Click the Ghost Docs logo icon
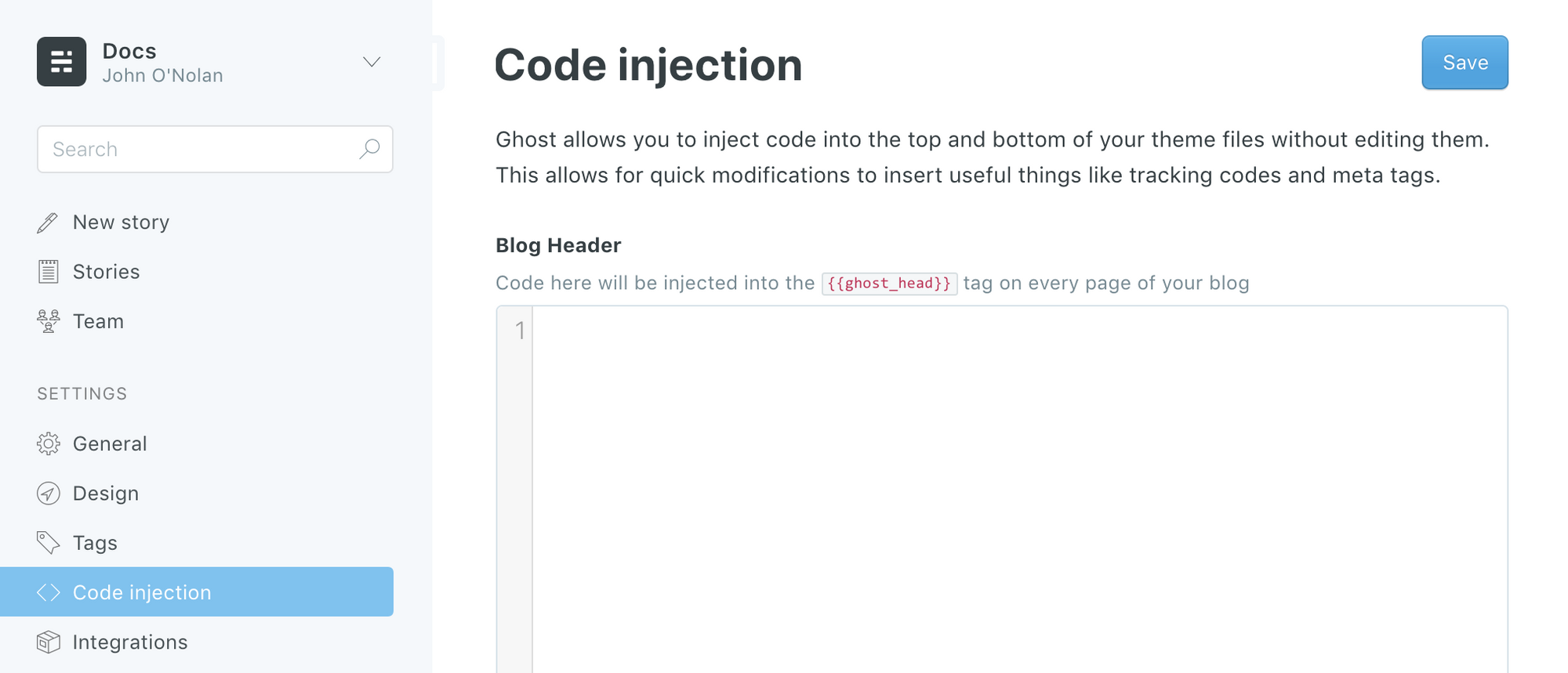1568x673 pixels. coord(61,62)
